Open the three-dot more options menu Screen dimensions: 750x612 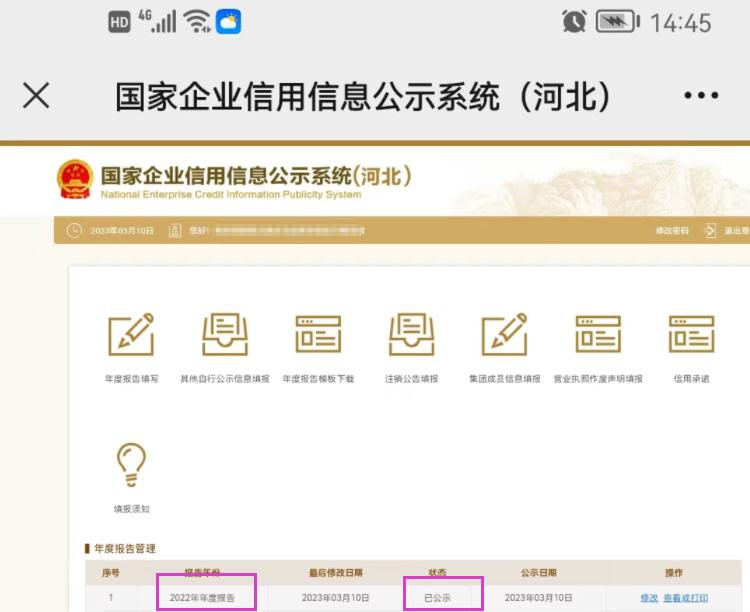pos(701,95)
